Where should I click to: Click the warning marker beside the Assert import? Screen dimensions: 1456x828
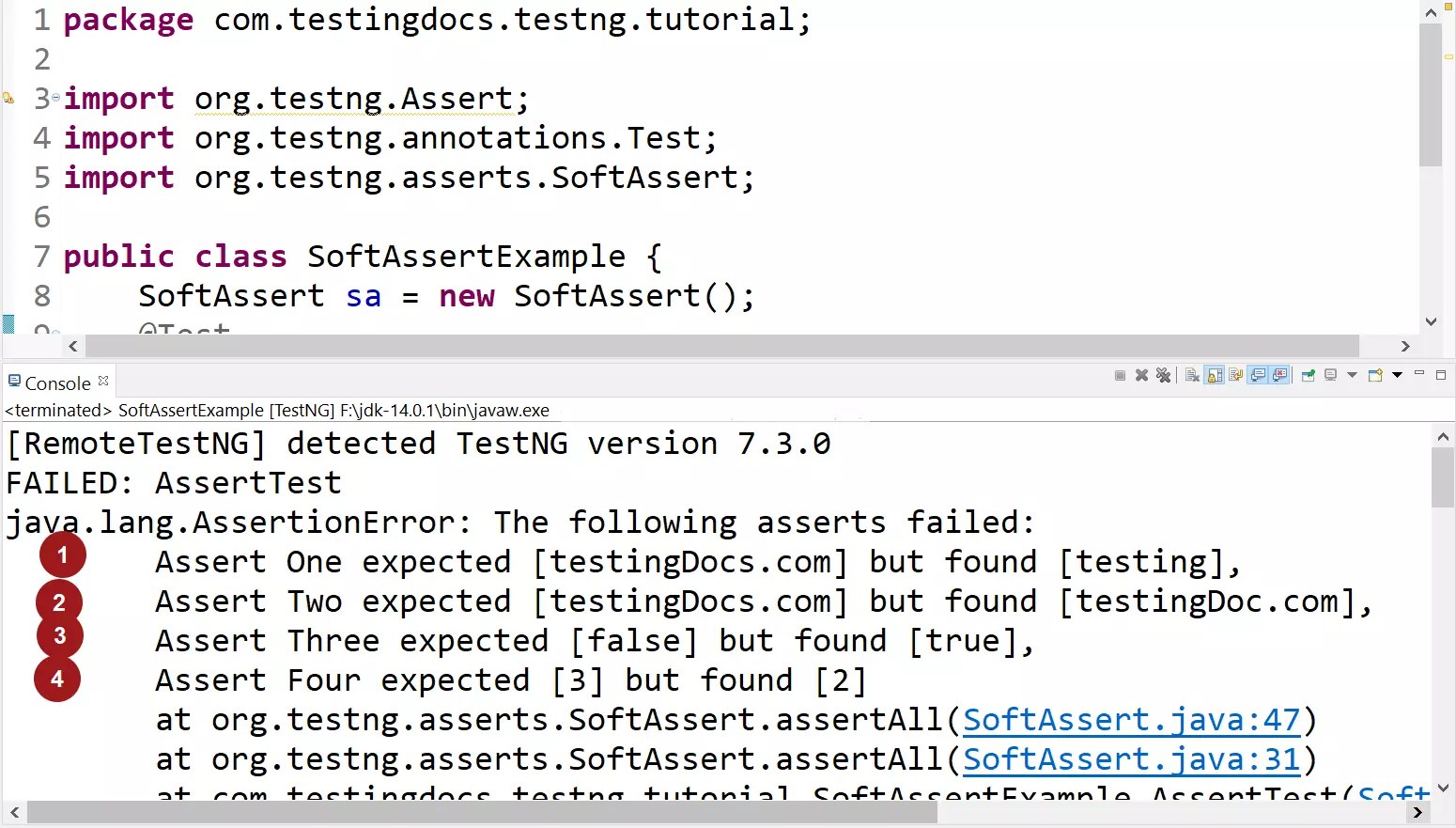pyautogui.click(x=8, y=96)
